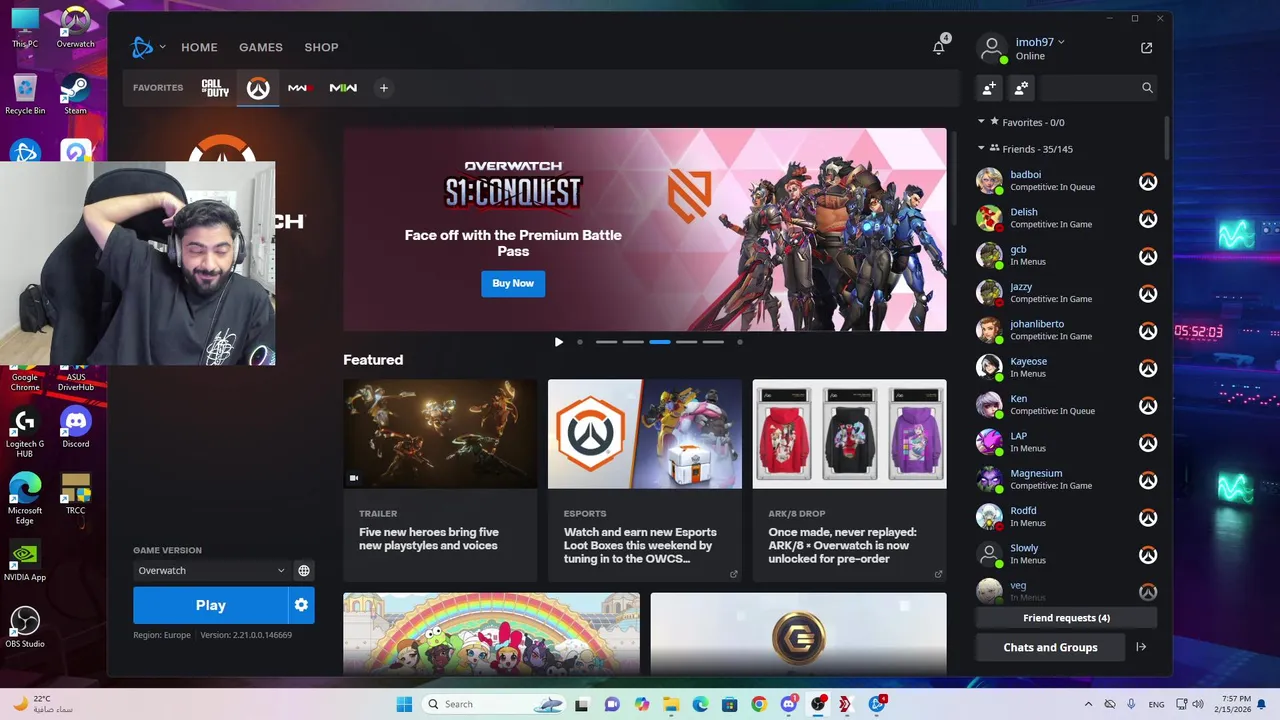Click Overwatch icon beside Kayeose
1280x720 pixels.
pos(1148,368)
